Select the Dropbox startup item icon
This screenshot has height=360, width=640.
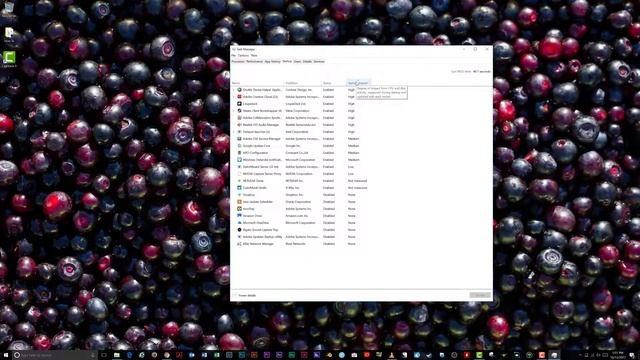(239, 195)
